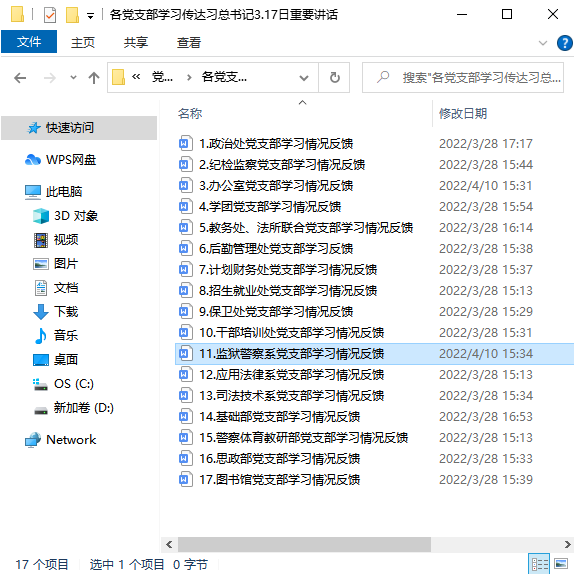Image resolution: width=574 pixels, height=574 pixels.
Task: Select details view icon in status bar
Action: click(540, 563)
